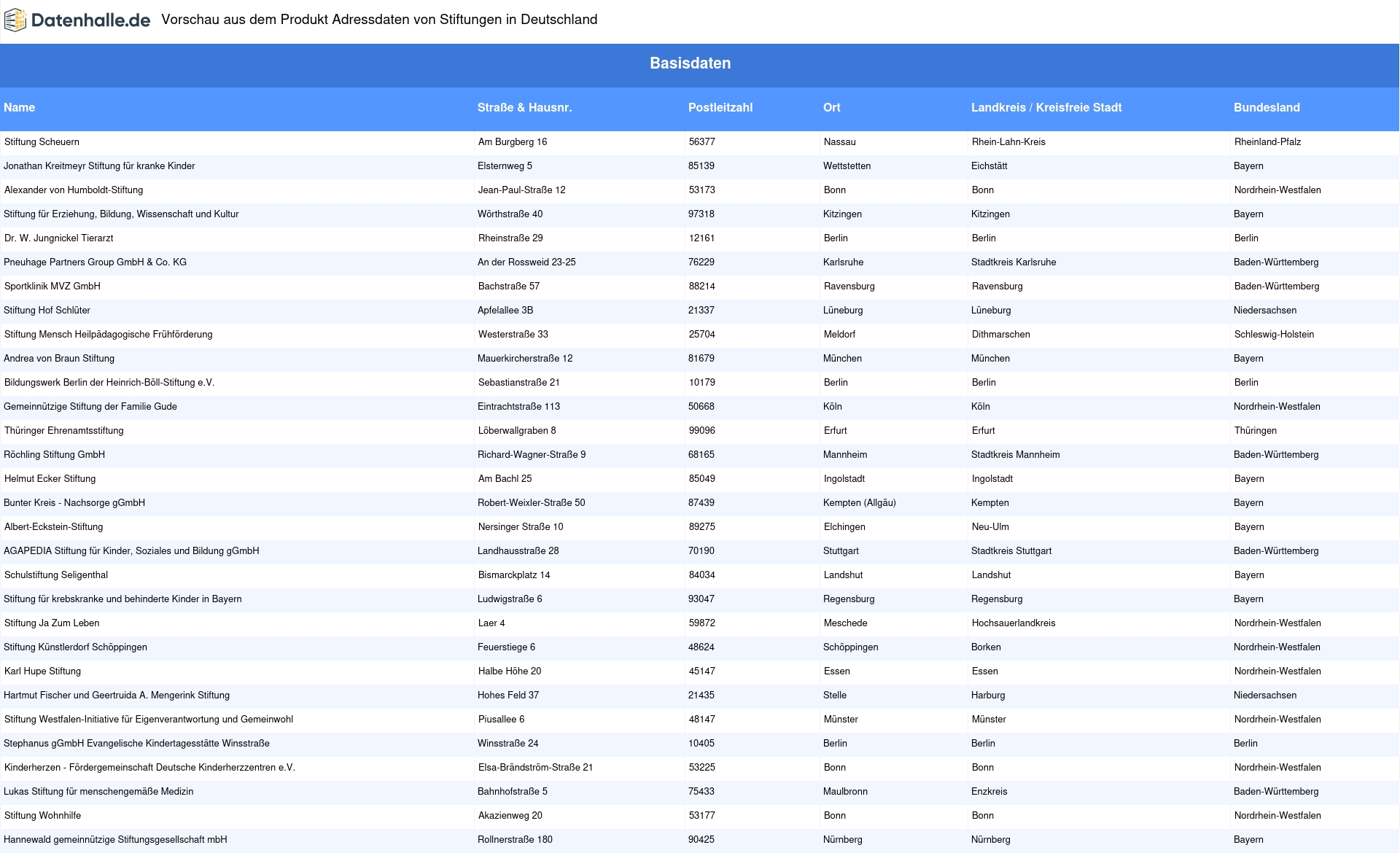The width and height of the screenshot is (1400, 853).
Task: Click Mauerkircherstraße 12 address
Action: point(525,359)
